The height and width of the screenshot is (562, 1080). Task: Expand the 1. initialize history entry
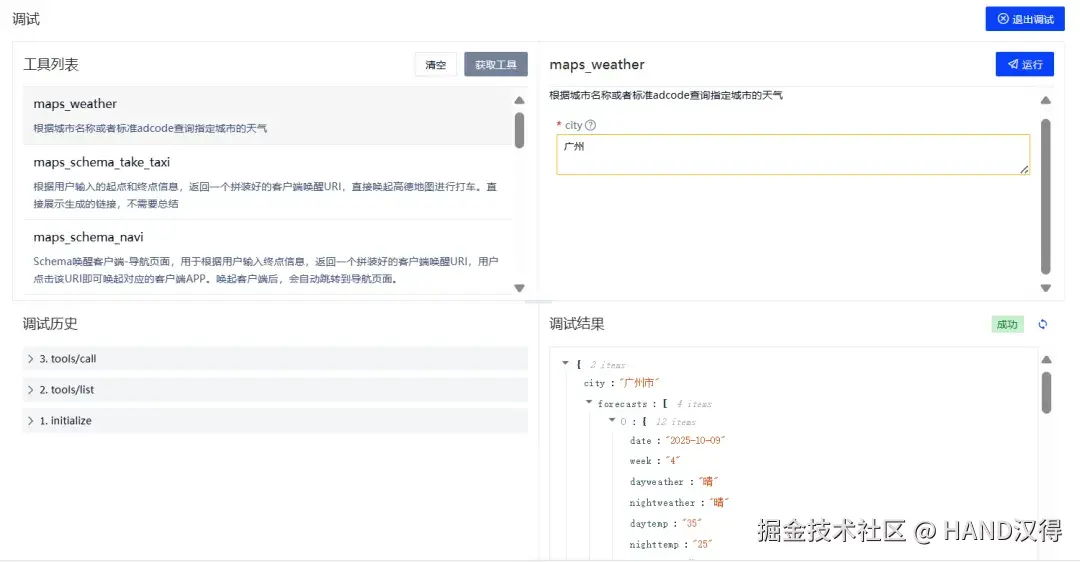click(276, 421)
